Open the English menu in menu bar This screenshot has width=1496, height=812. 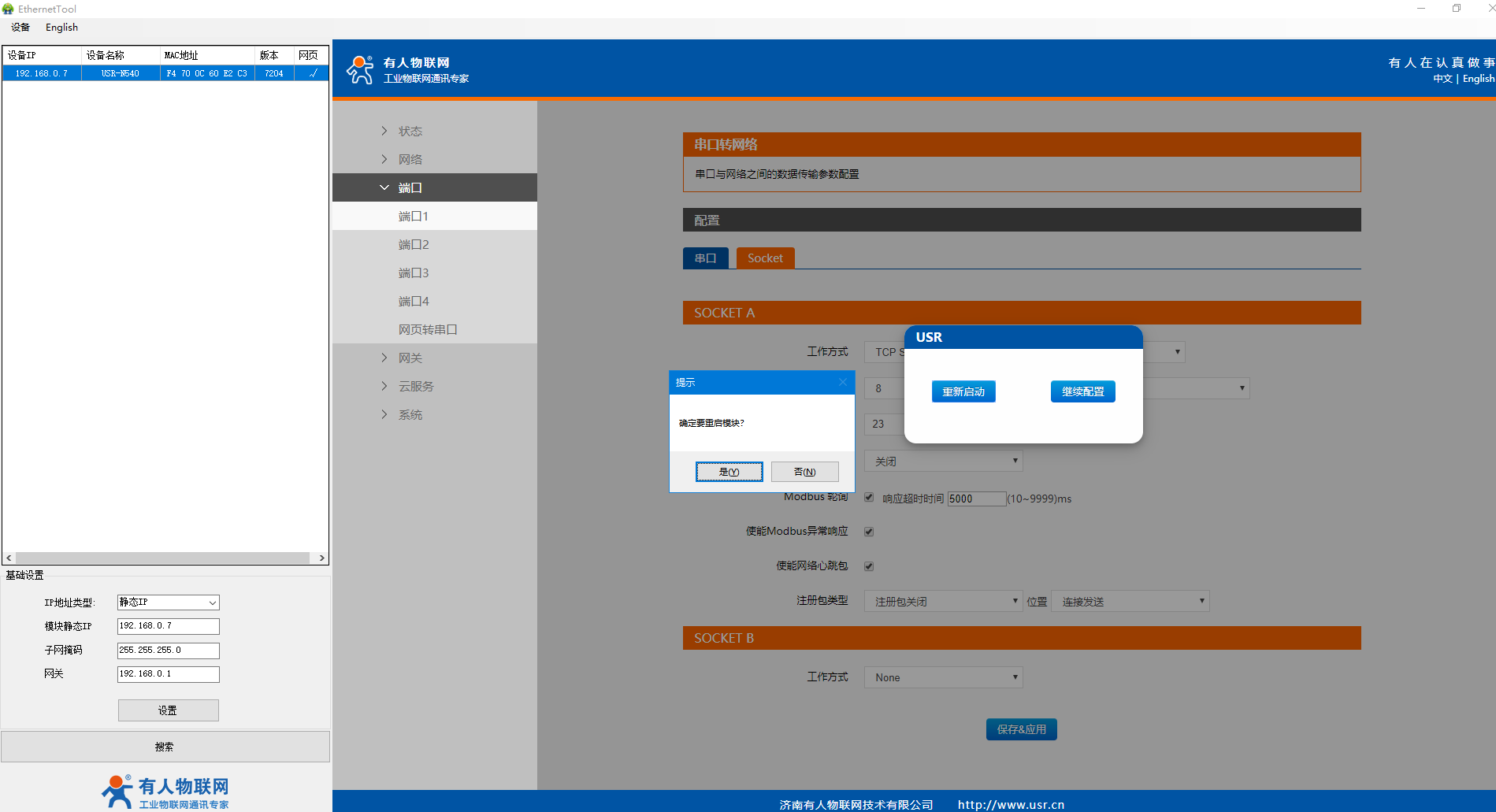point(61,28)
